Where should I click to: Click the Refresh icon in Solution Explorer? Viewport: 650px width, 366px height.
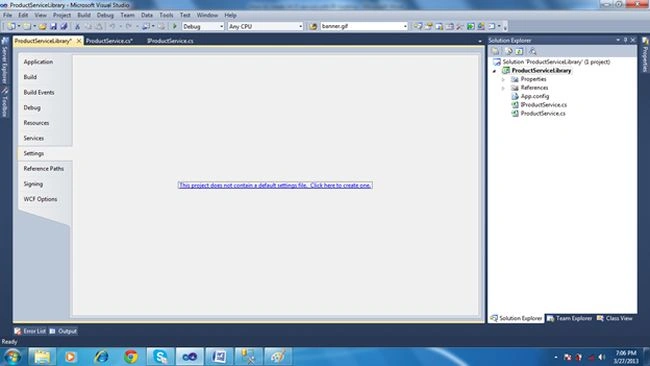coord(519,51)
